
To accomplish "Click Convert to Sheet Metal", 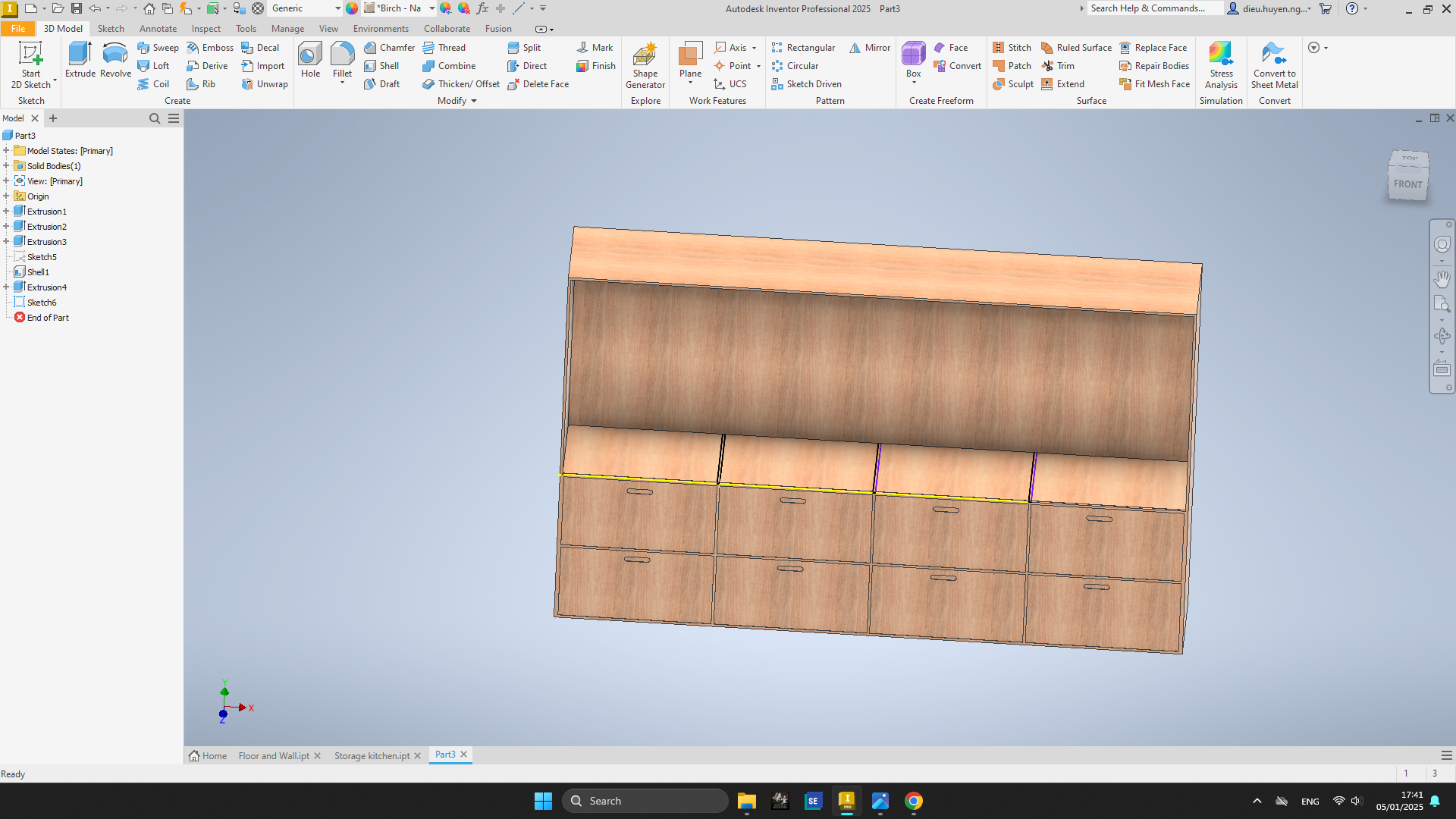I will 1274,65.
